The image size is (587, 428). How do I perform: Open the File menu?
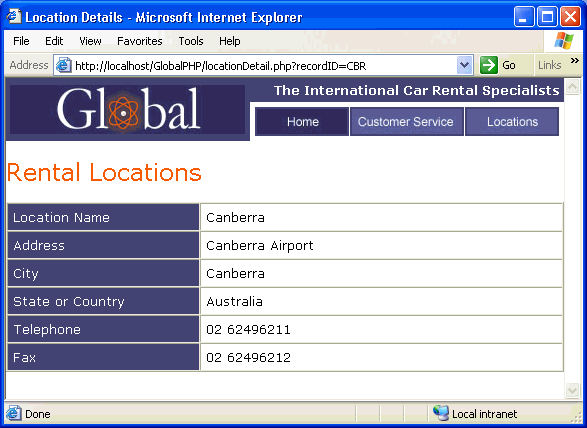(21, 41)
